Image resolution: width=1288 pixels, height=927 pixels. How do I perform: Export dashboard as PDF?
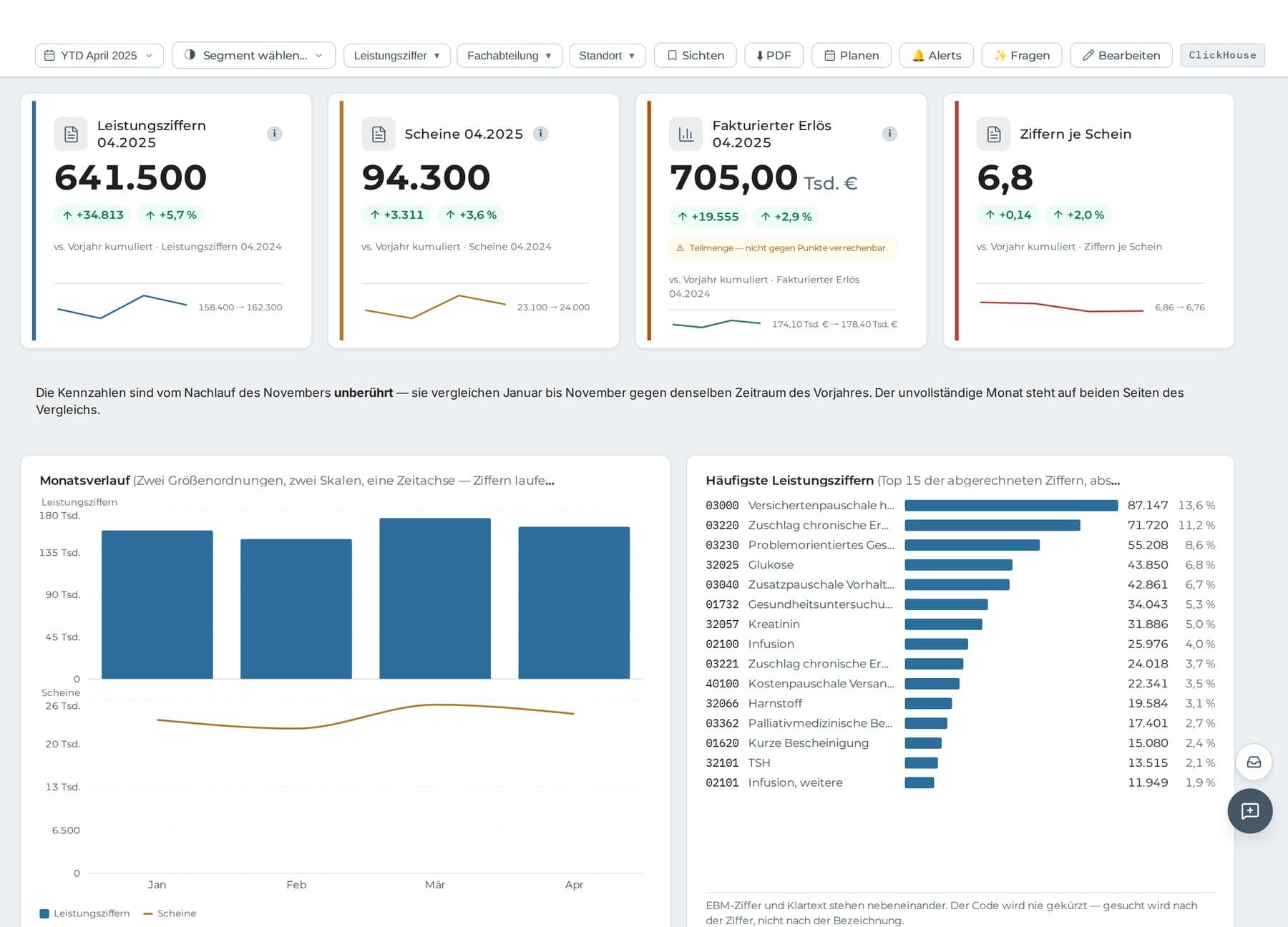(774, 55)
